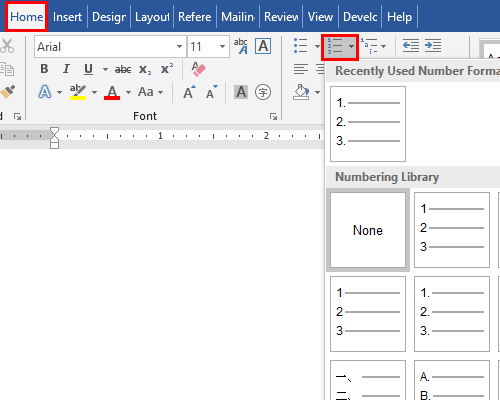Click Decrease Indent icon
Image resolution: width=500 pixels, height=400 pixels.
tap(411, 46)
